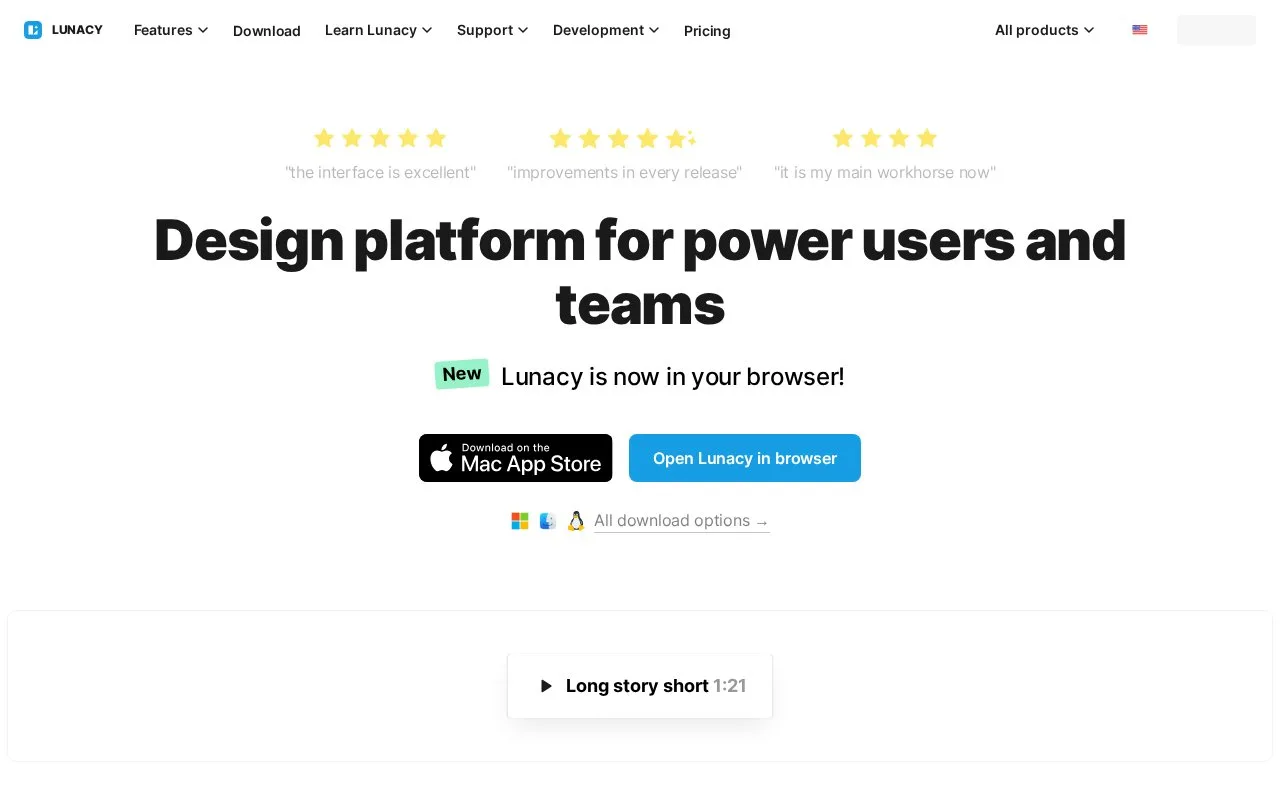Expand the Development dropdown menu
1280x800 pixels.
[606, 30]
